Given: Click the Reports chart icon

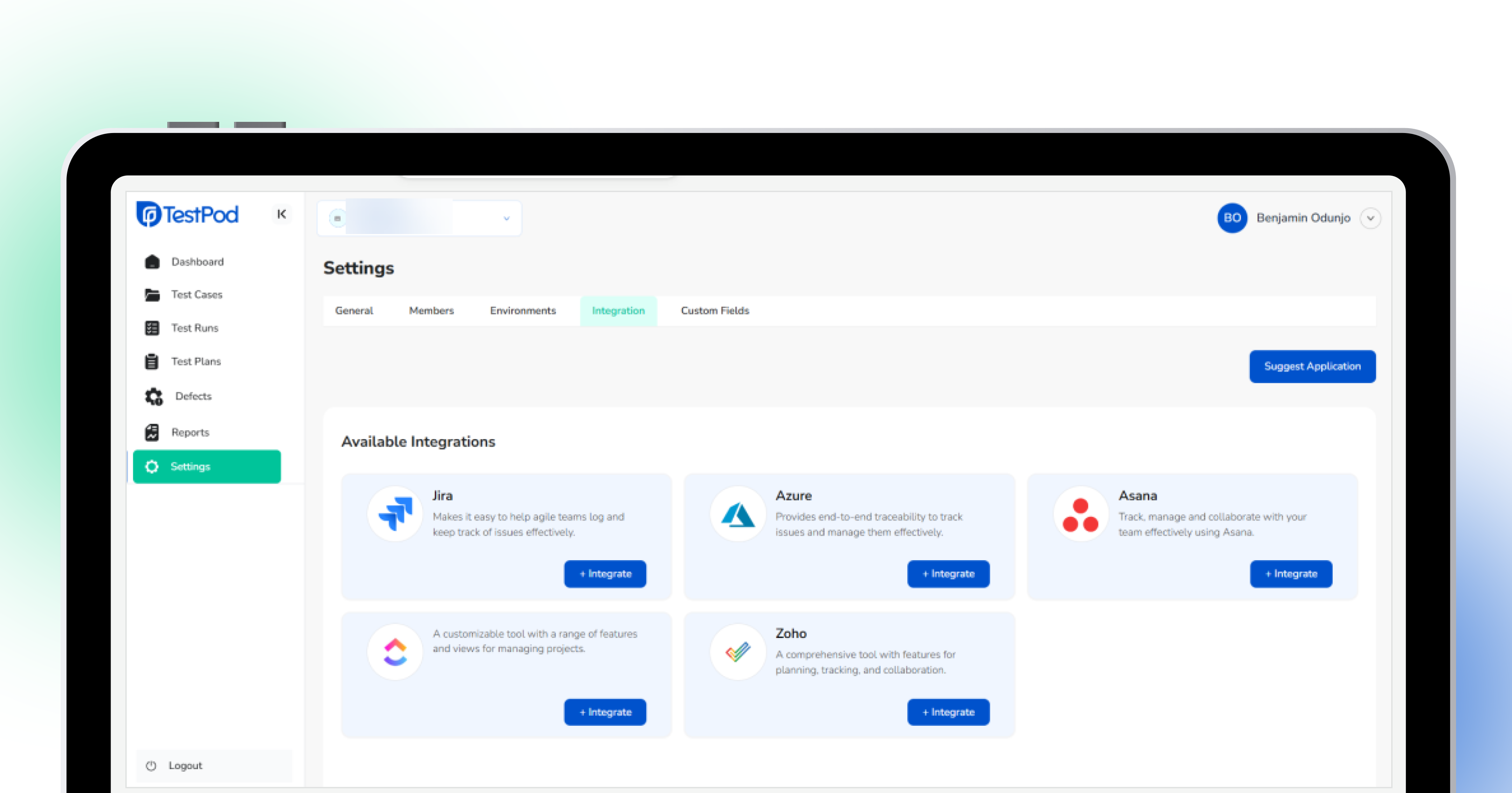Looking at the screenshot, I should (152, 433).
